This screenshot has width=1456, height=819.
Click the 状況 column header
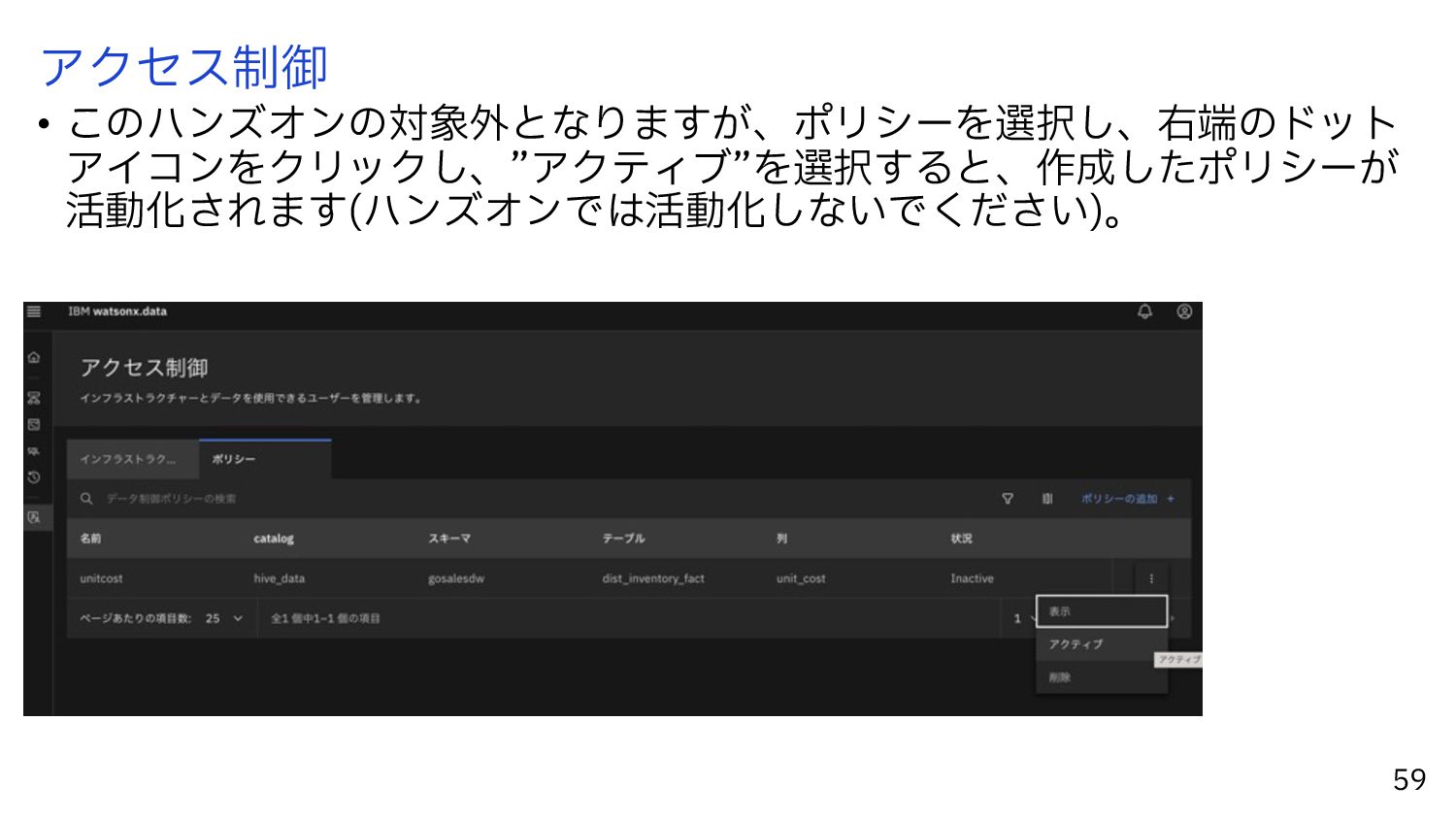coord(961,539)
